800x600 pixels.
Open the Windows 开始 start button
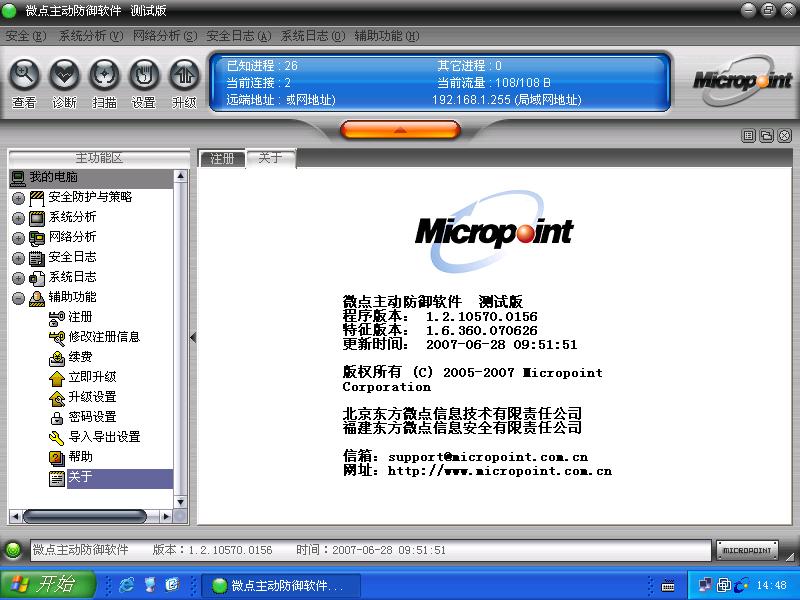coord(48,585)
